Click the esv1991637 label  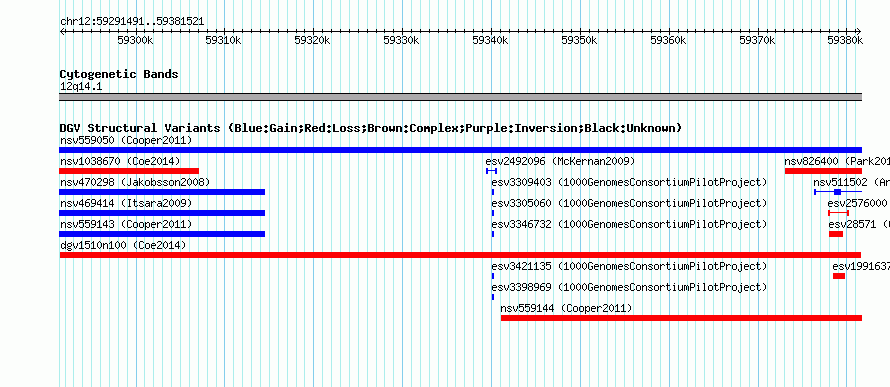(861, 266)
